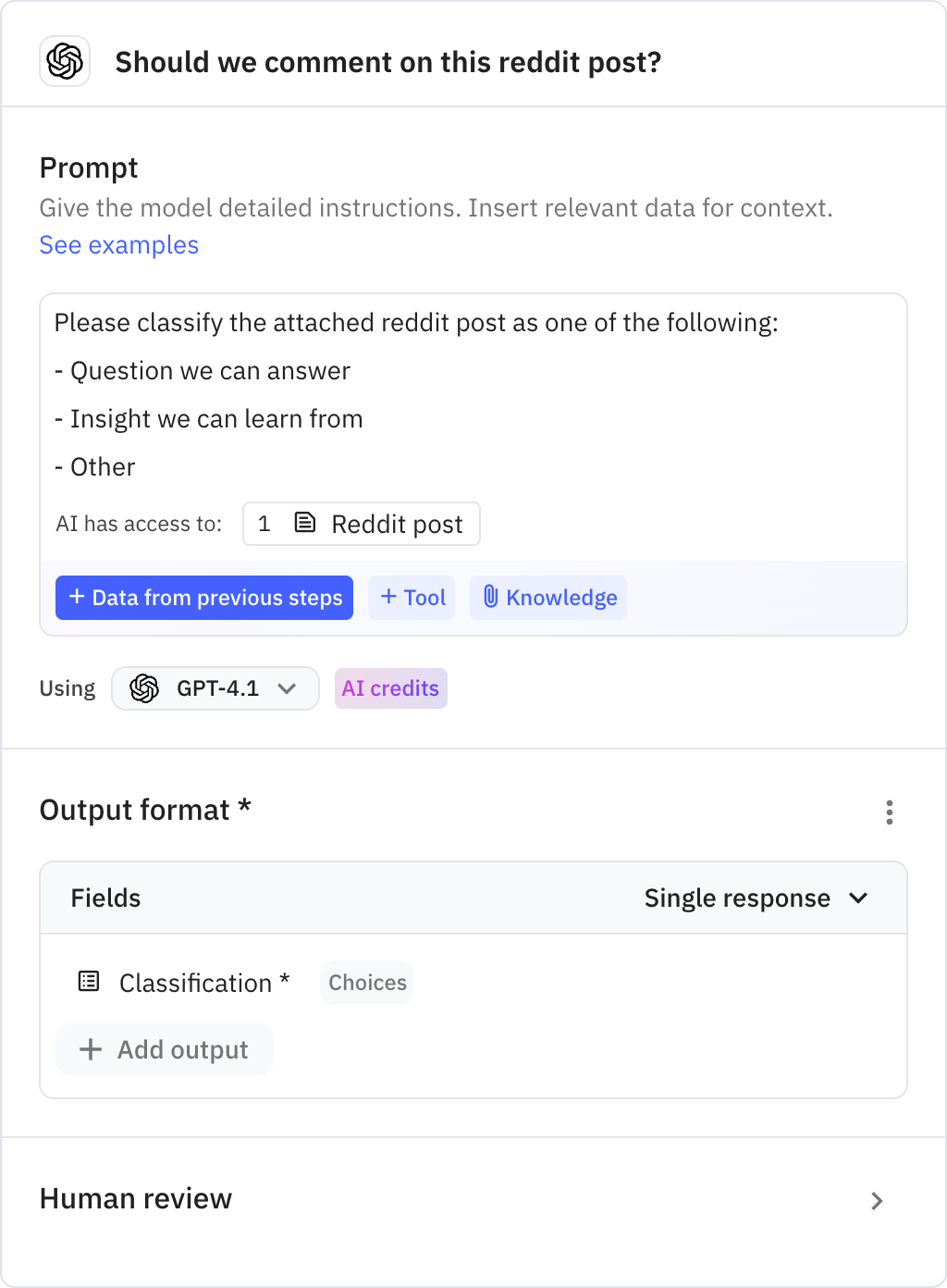
Task: Open the See examples link
Action: [x=118, y=244]
